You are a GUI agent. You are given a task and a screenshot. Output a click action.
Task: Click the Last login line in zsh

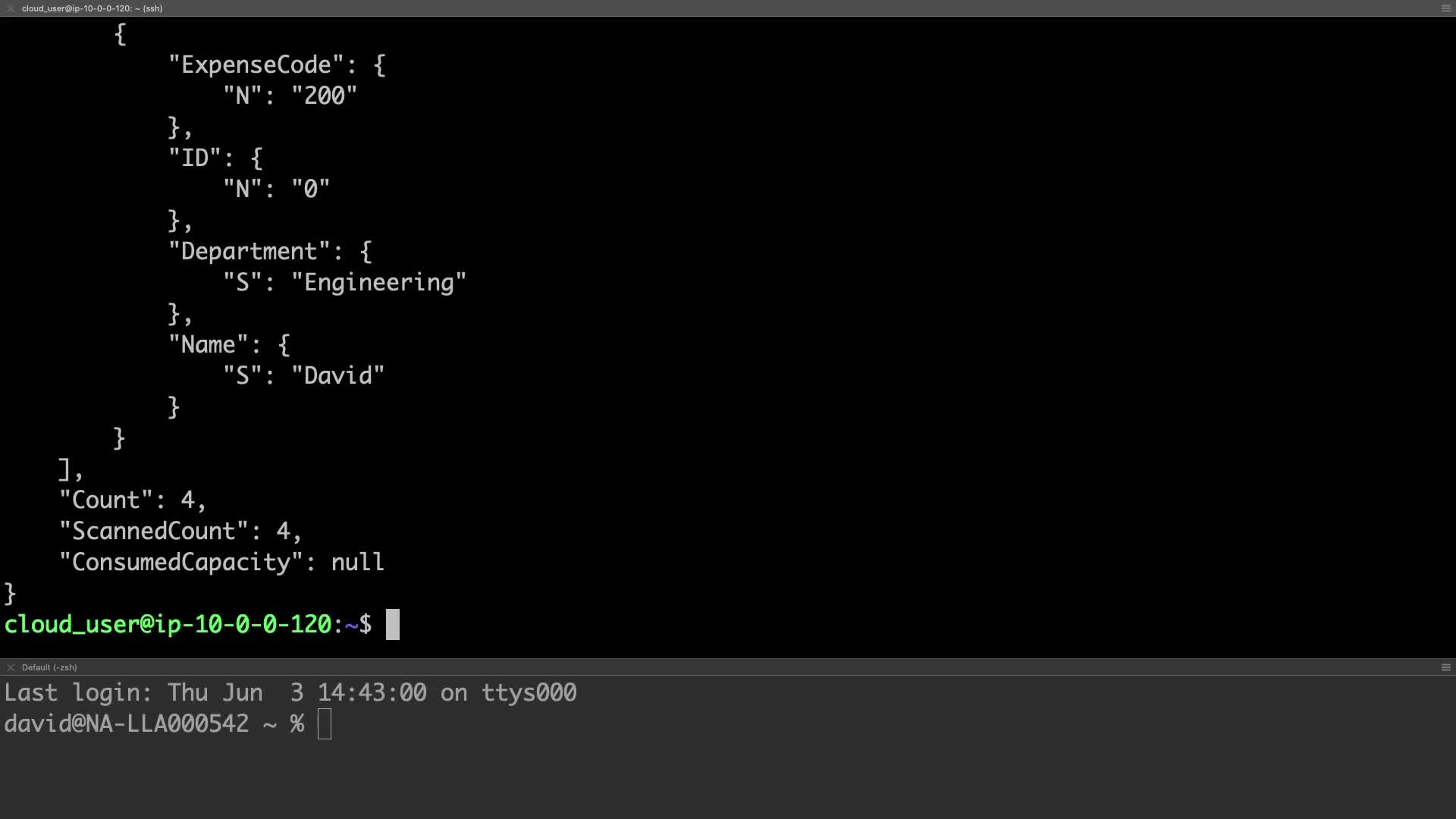[x=290, y=693]
